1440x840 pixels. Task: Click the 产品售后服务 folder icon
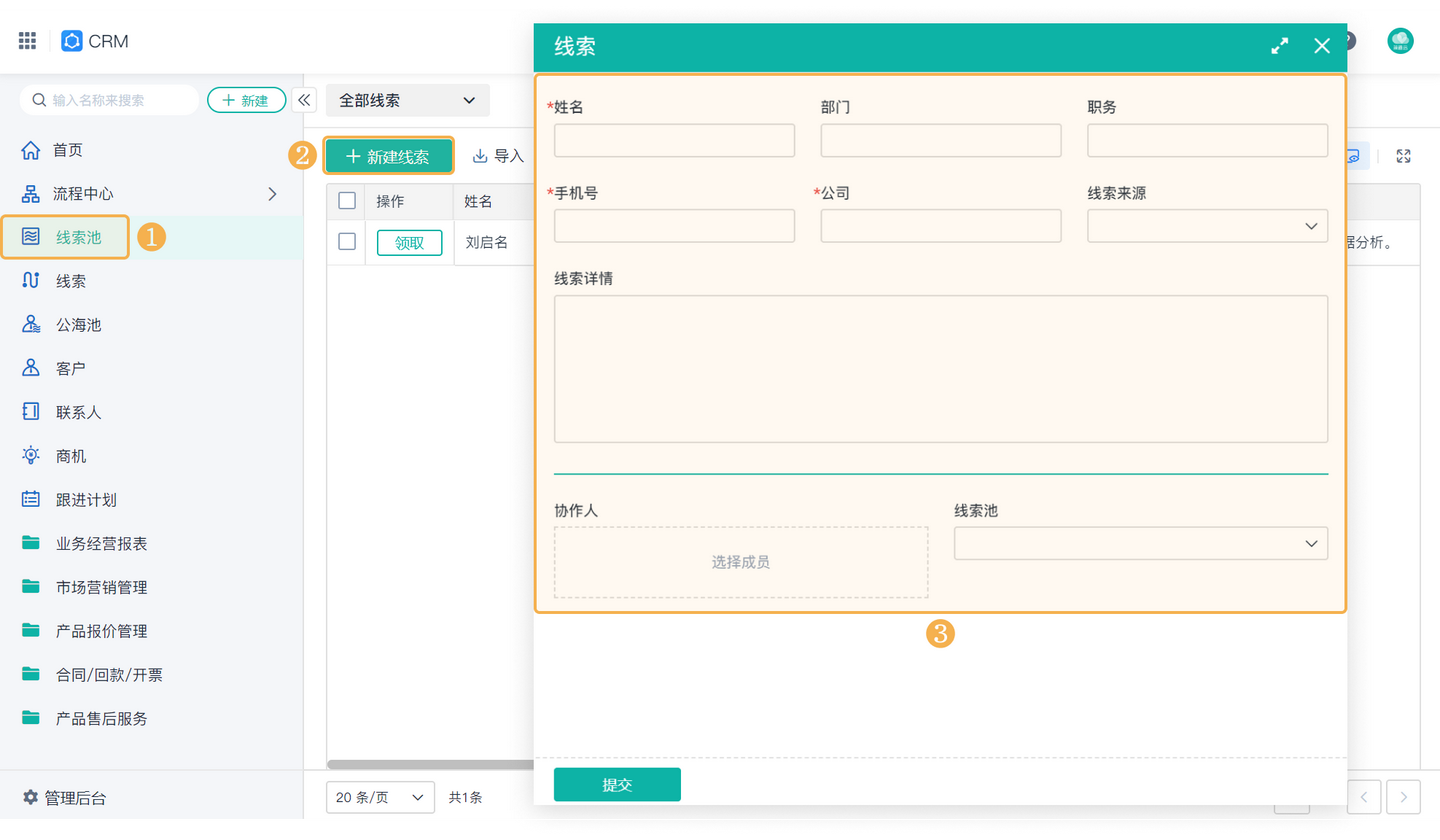tap(31, 718)
